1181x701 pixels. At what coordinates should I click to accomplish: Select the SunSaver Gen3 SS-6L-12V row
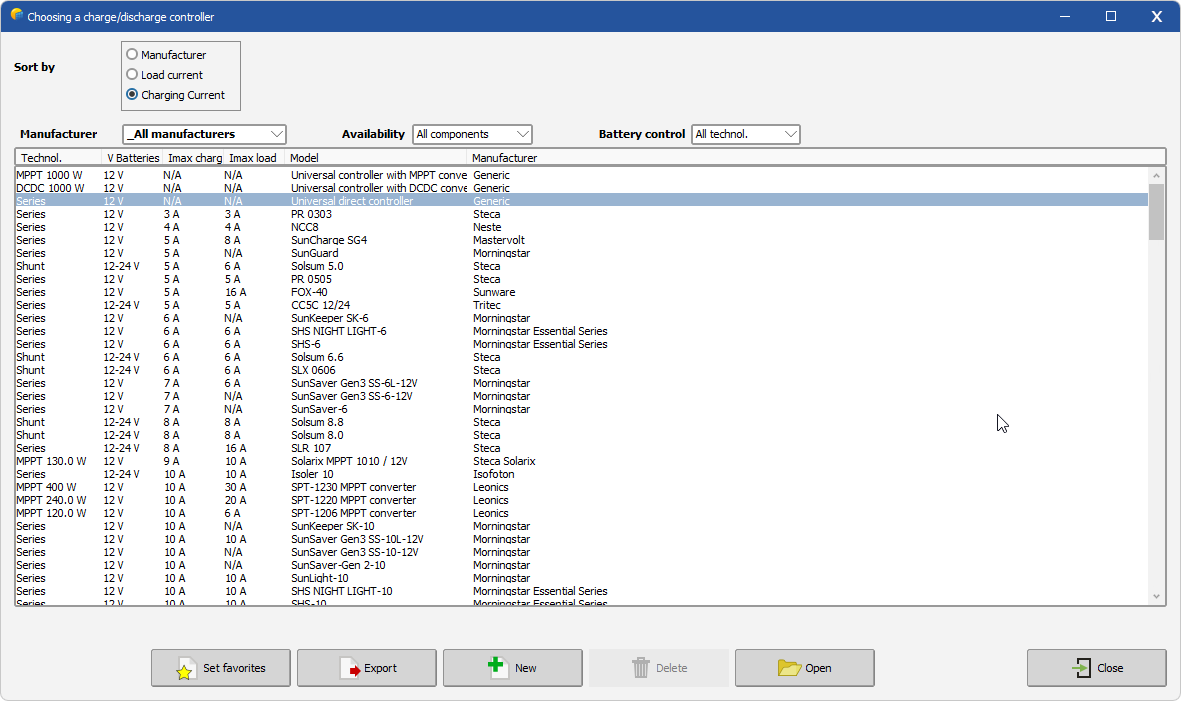pyautogui.click(x=581, y=383)
